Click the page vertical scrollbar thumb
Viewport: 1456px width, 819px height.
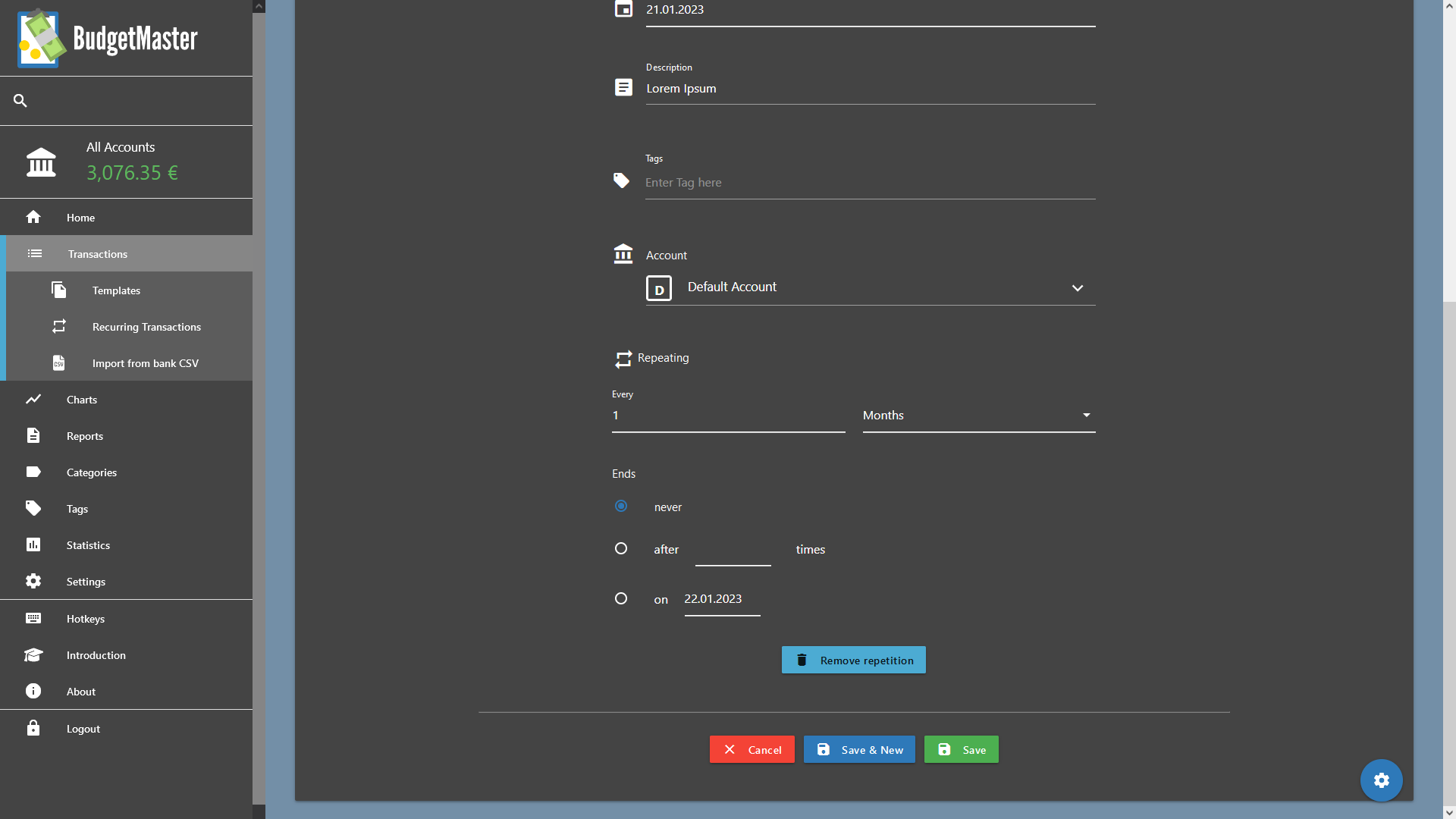[1449, 156]
